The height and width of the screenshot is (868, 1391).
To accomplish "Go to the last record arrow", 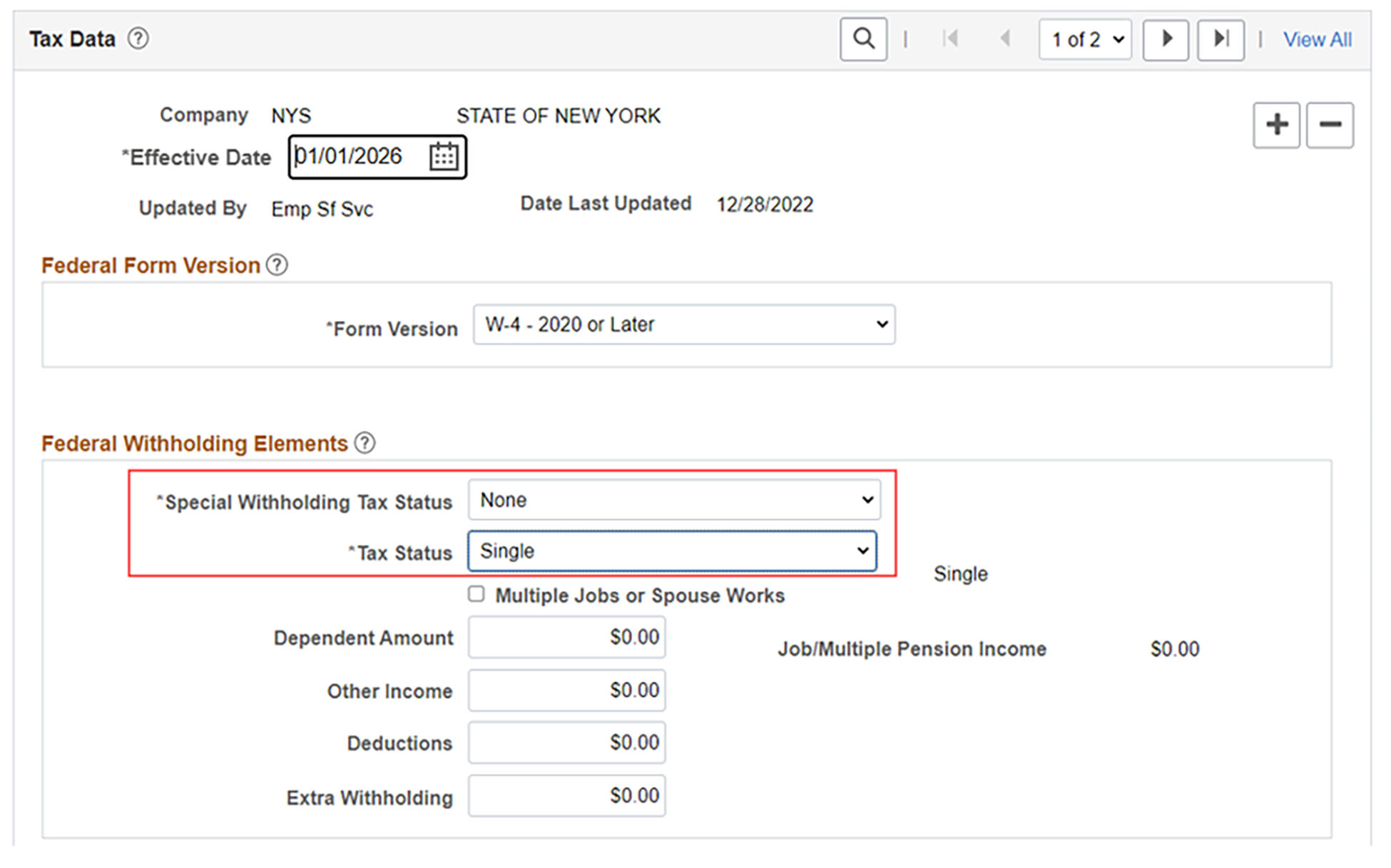I will click(1221, 39).
